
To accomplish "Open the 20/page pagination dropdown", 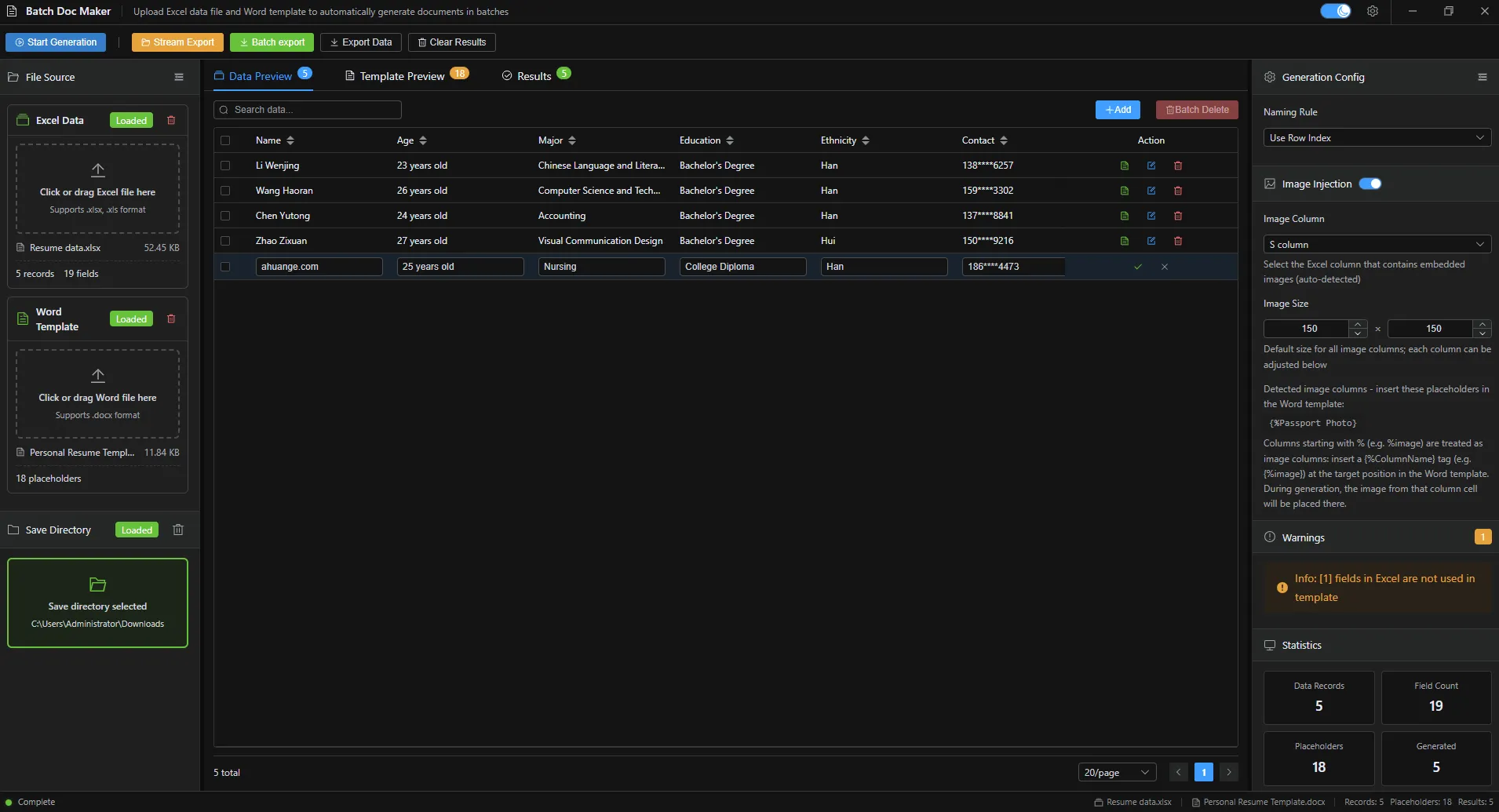I will 1118,772.
